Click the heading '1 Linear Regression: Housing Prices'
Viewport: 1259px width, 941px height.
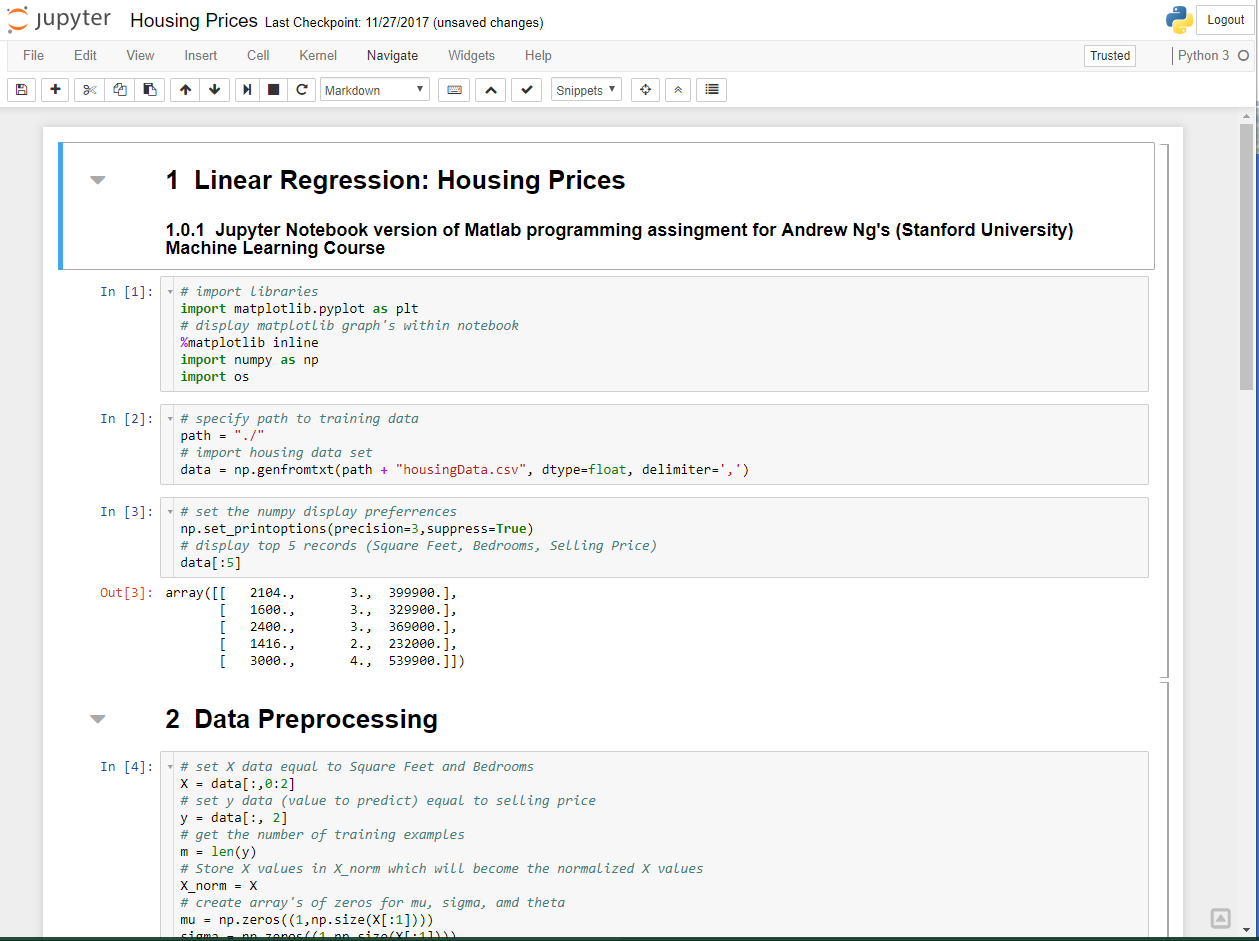(396, 181)
